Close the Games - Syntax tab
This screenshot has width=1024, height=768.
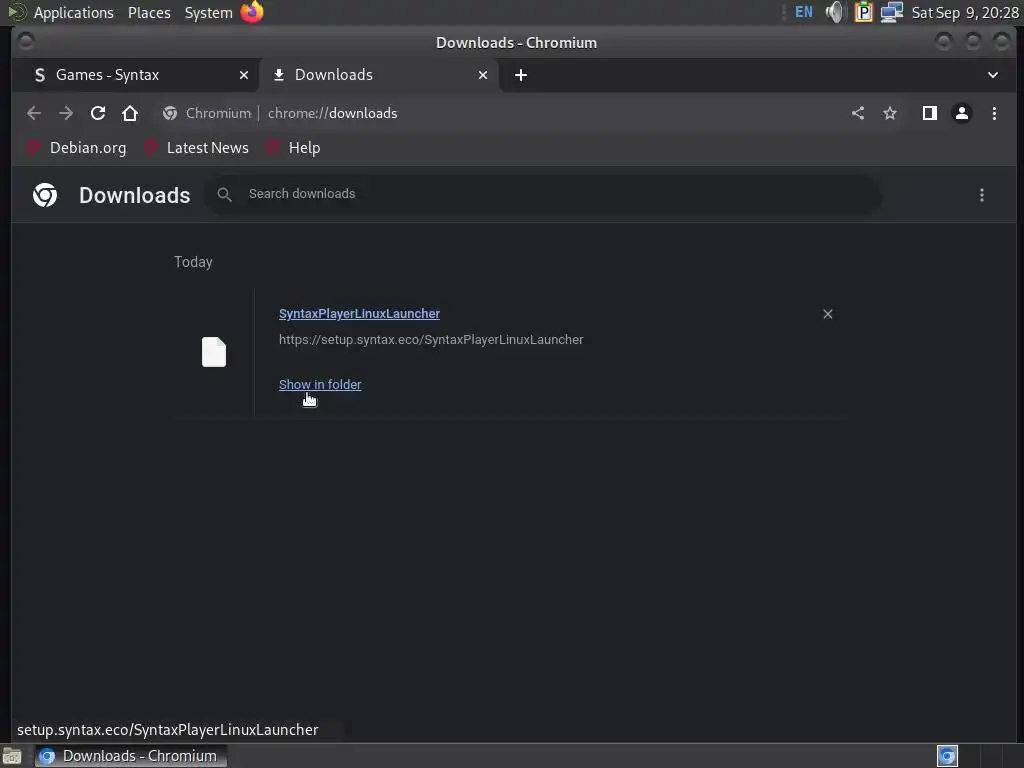(244, 75)
